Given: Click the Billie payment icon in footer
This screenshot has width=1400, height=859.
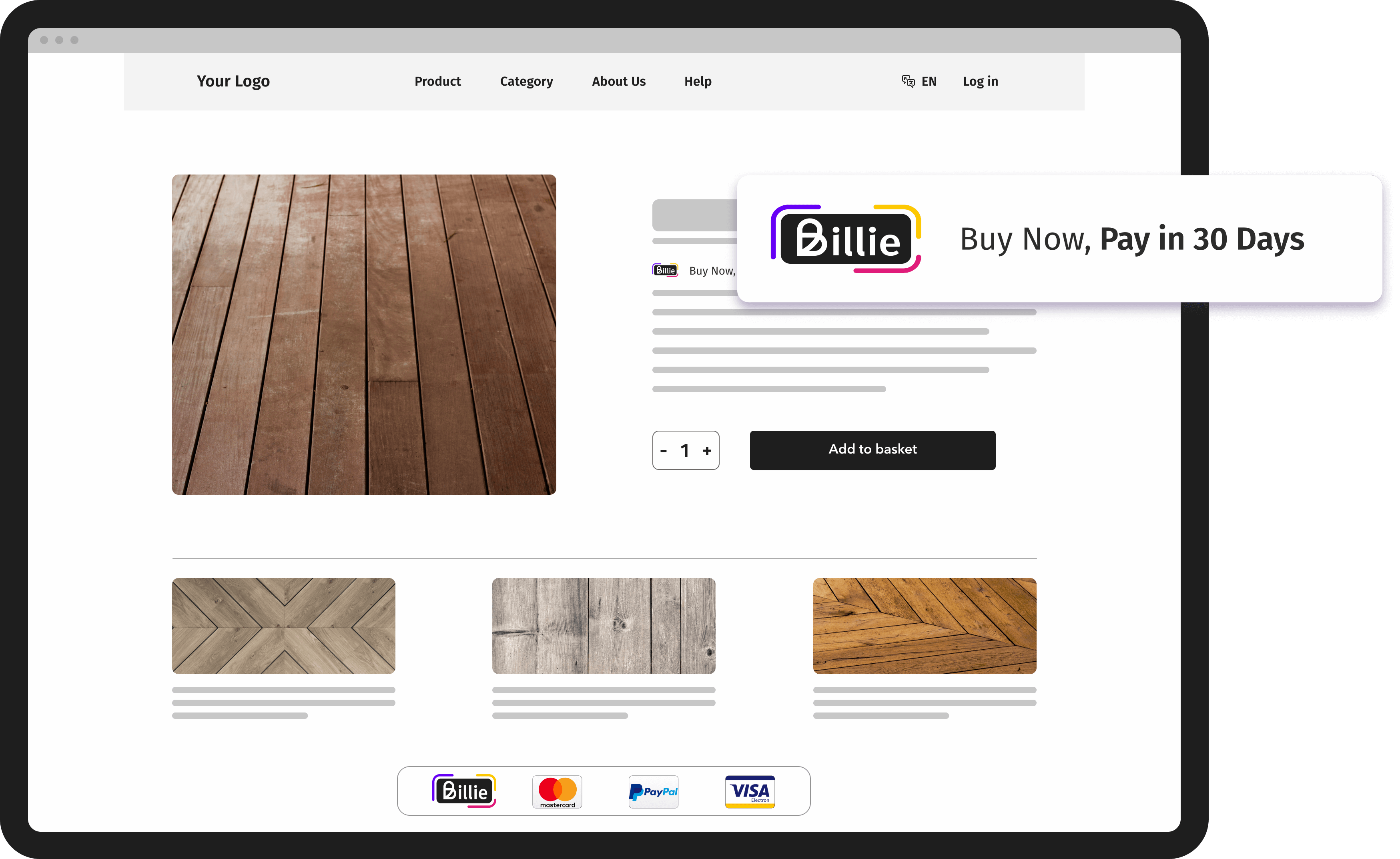Looking at the screenshot, I should tap(464, 791).
